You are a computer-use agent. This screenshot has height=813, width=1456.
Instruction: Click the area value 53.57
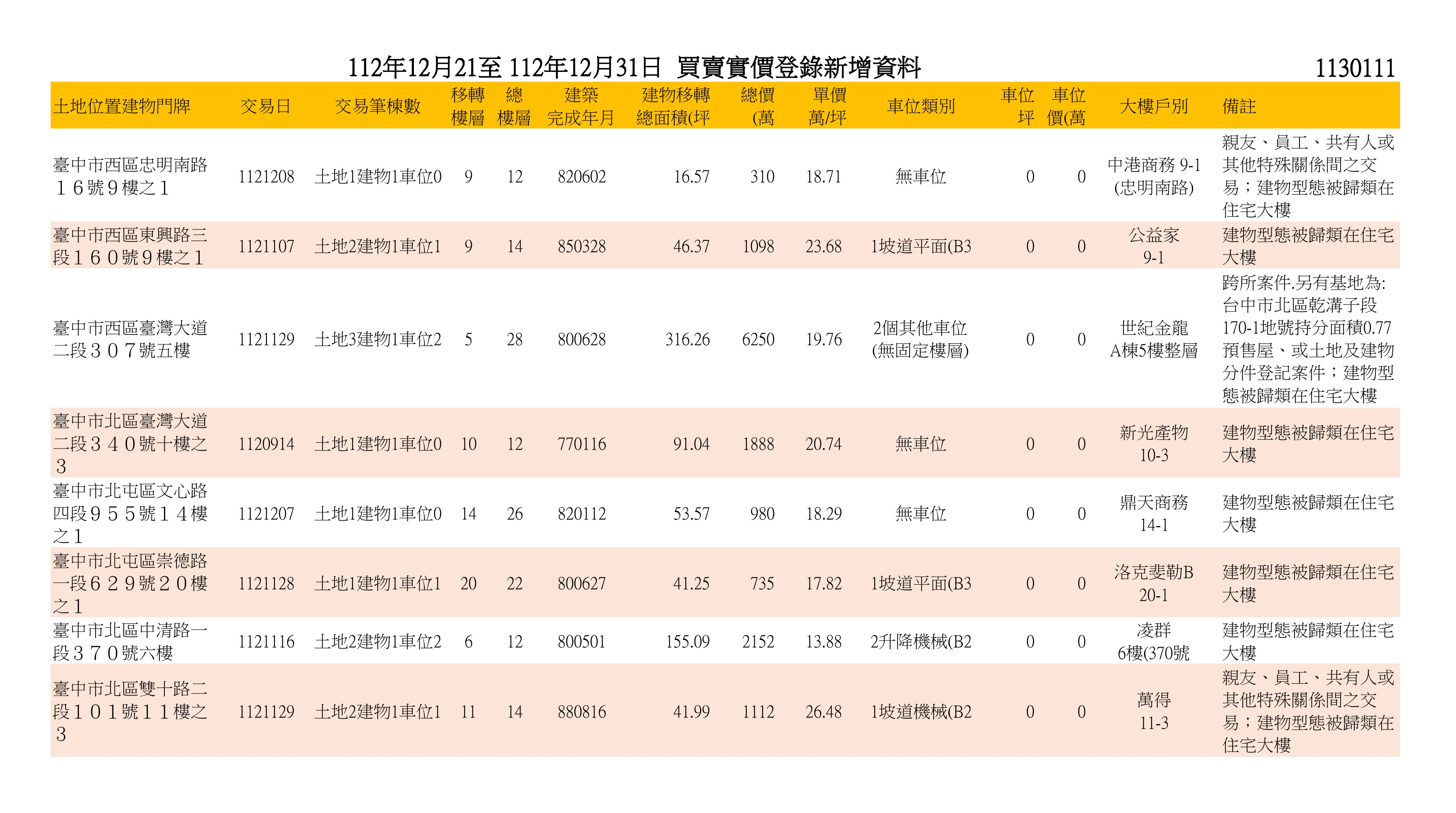tap(691, 514)
